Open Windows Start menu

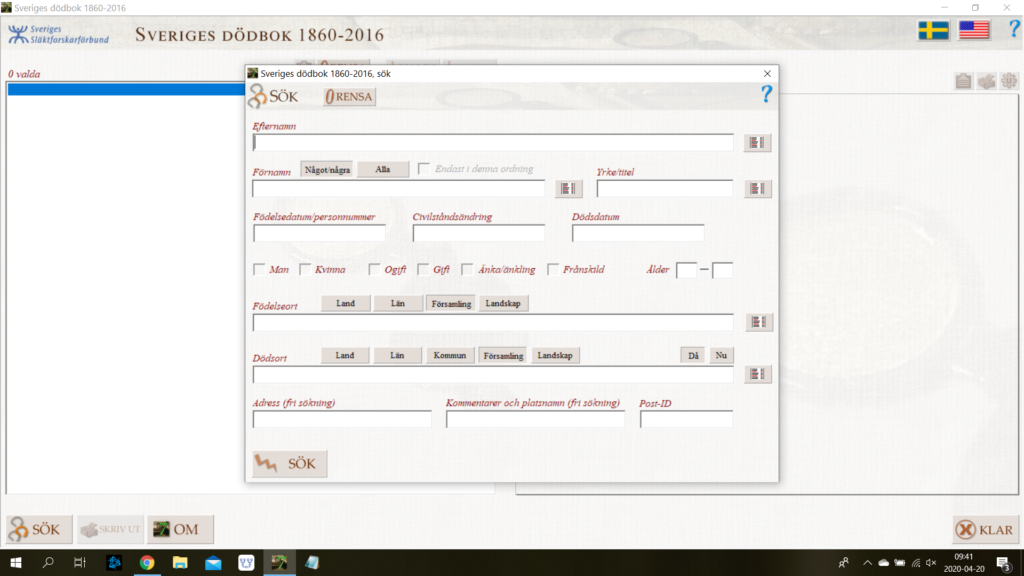[16, 562]
